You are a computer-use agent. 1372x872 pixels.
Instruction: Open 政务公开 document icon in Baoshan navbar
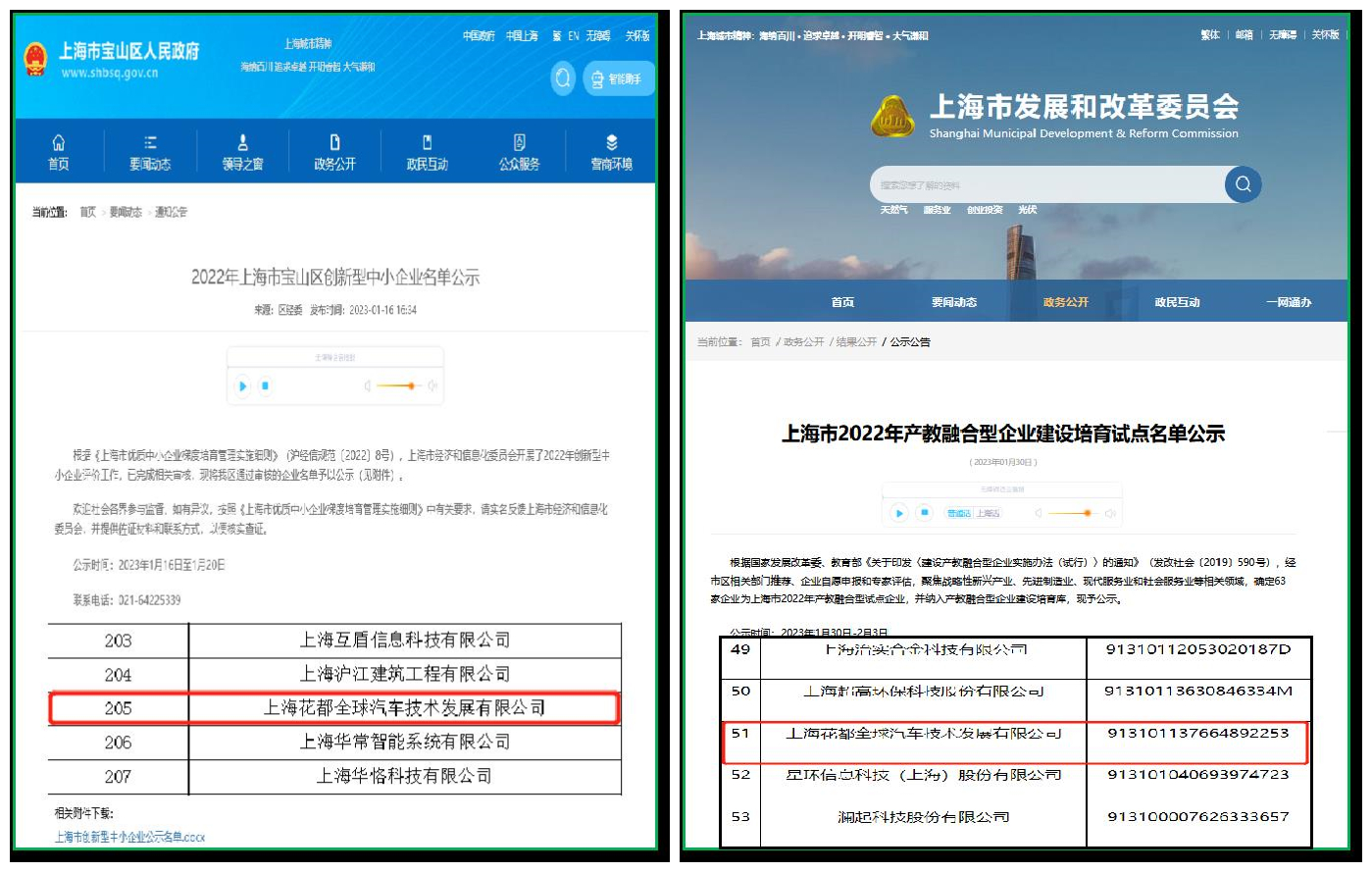click(x=334, y=142)
